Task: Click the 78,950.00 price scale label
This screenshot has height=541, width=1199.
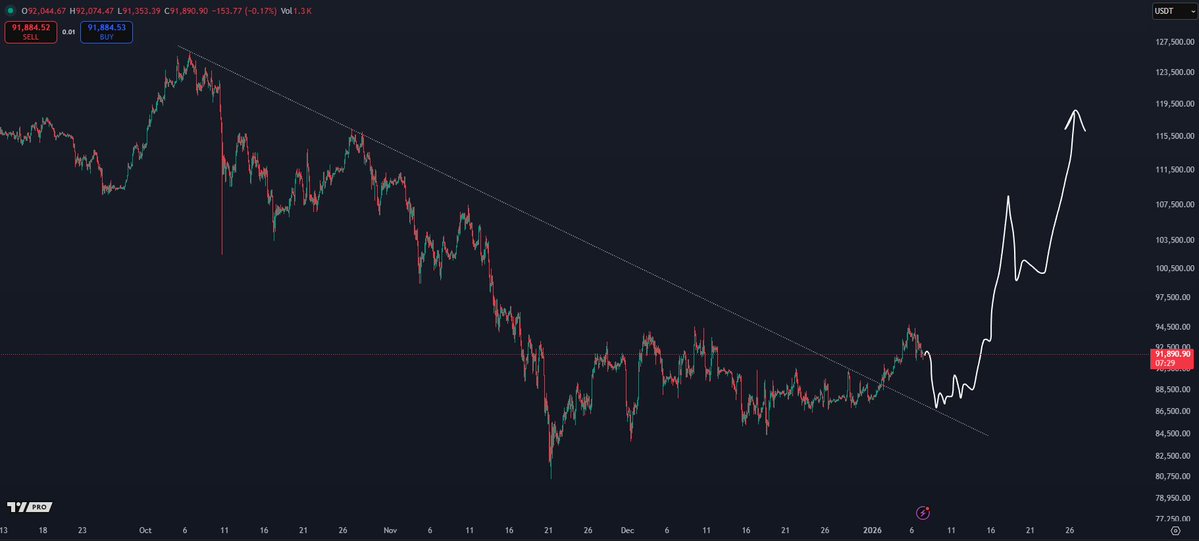Action: [x=1173, y=498]
